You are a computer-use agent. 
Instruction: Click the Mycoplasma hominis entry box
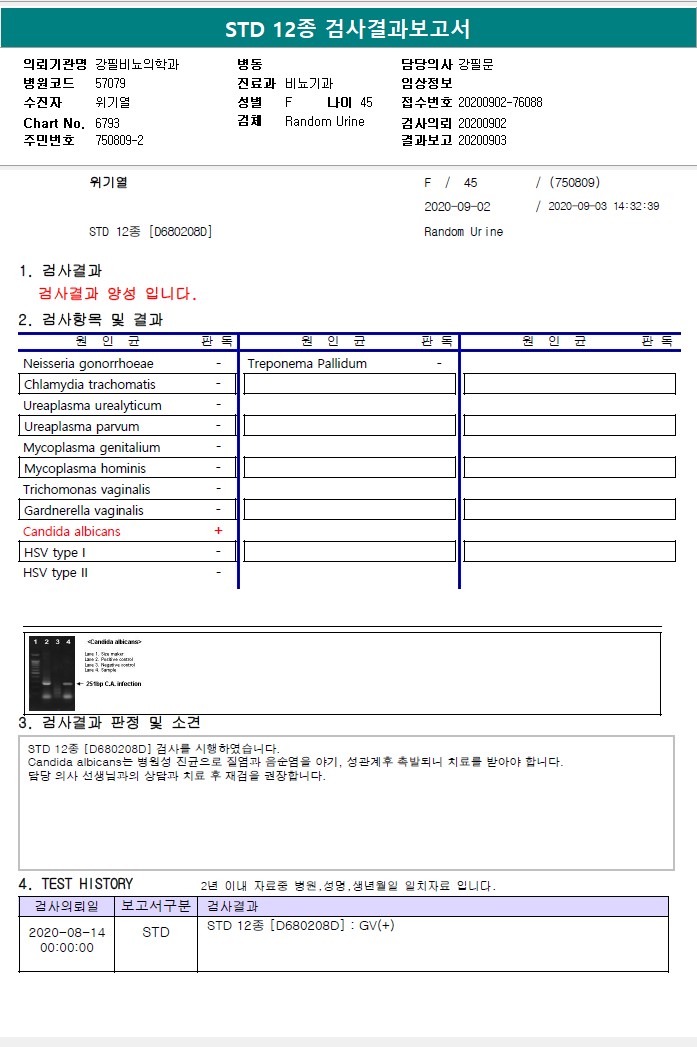tap(128, 468)
